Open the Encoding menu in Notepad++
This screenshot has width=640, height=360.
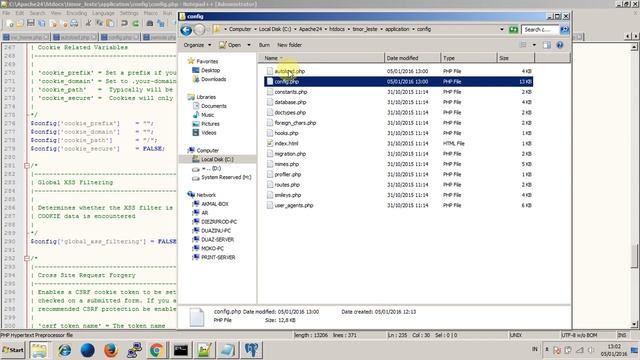[76, 13]
